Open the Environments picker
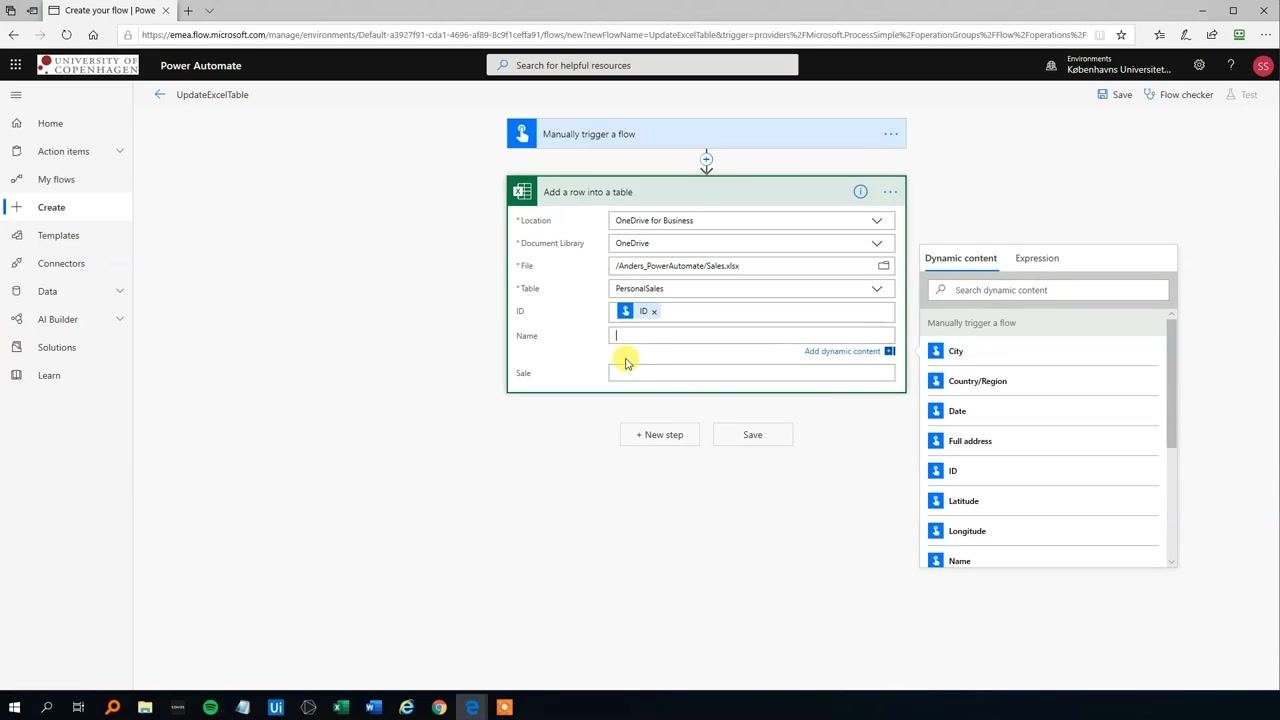1280x720 pixels. [x=1108, y=65]
